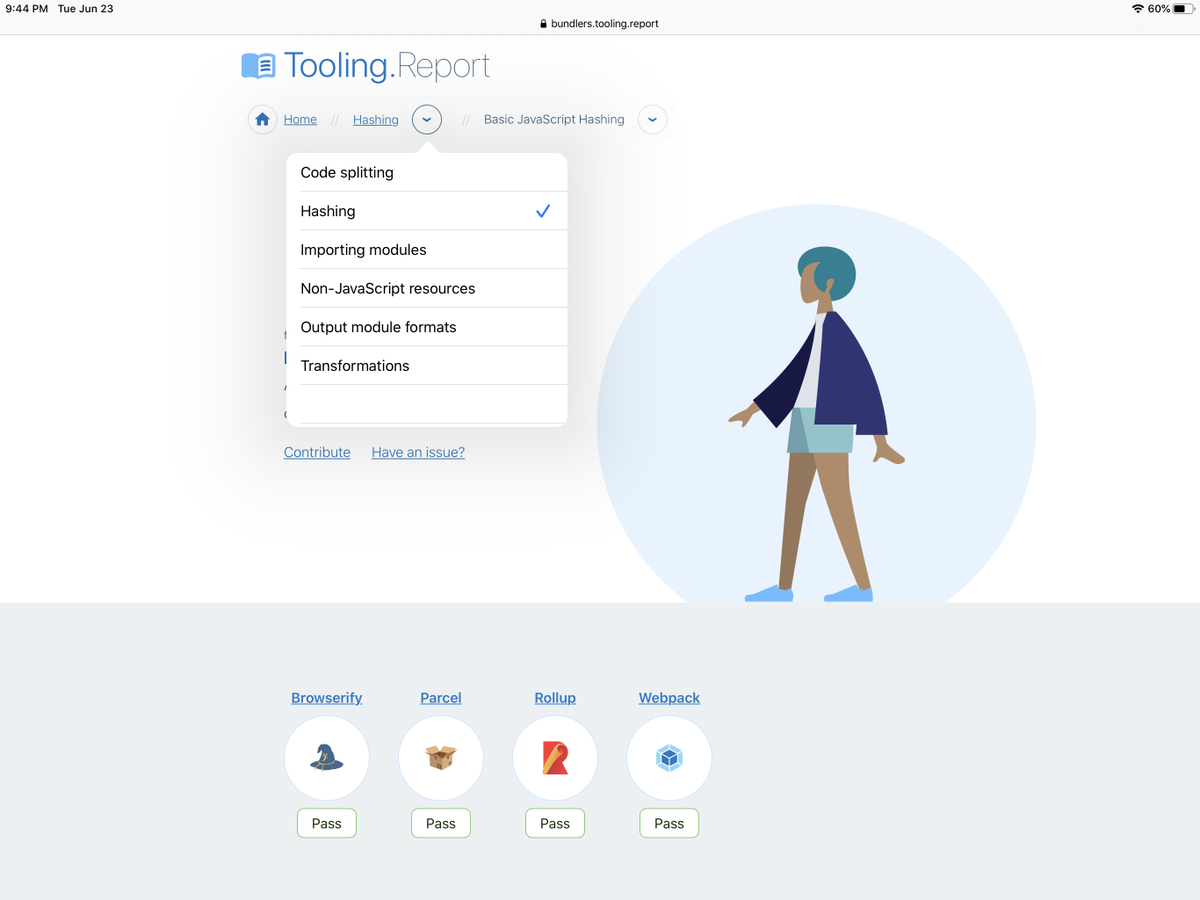This screenshot has width=1200, height=900.
Task: Click the Browserify wizard hat icon
Action: [x=326, y=757]
